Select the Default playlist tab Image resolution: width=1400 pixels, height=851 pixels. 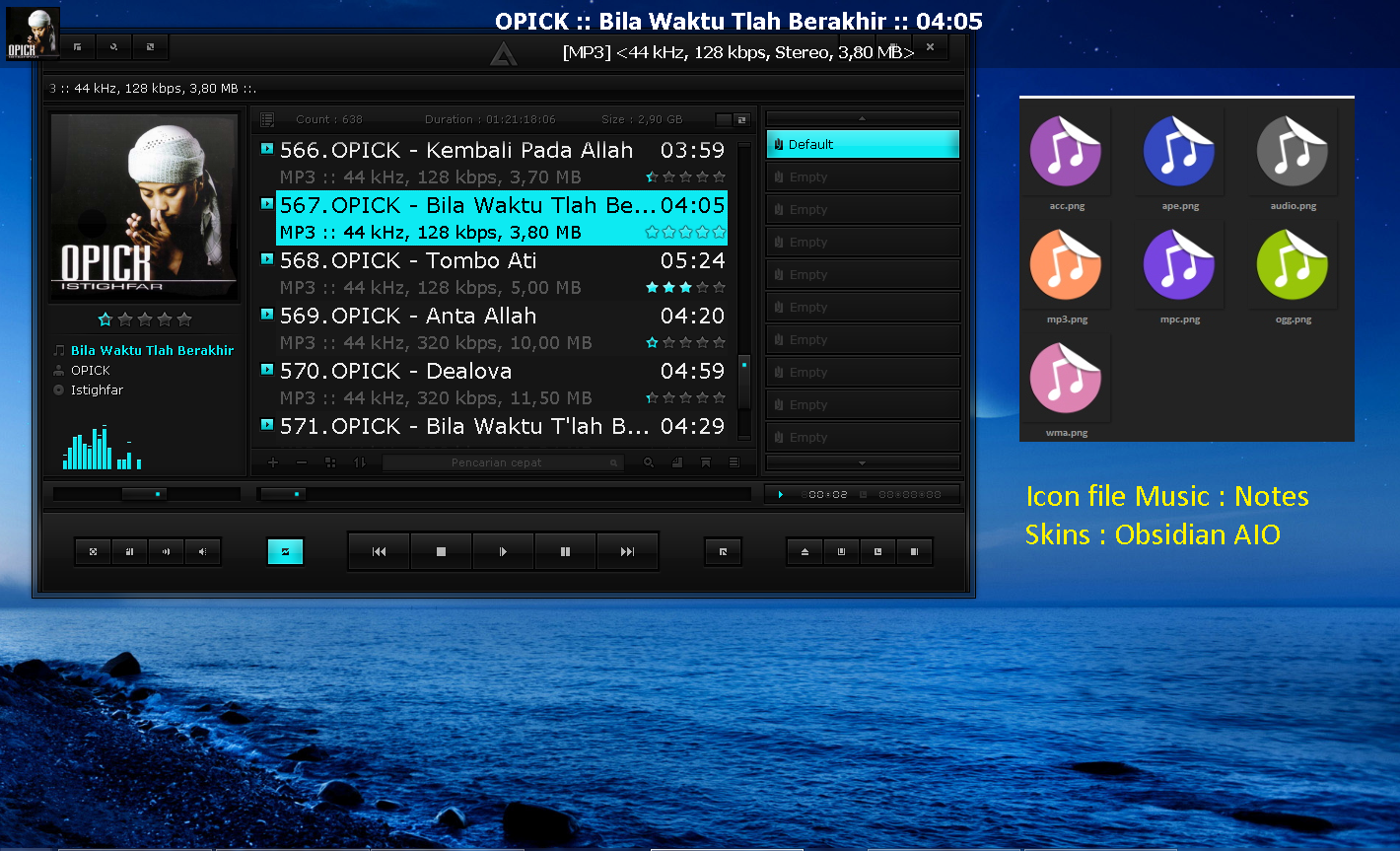pyautogui.click(x=863, y=144)
